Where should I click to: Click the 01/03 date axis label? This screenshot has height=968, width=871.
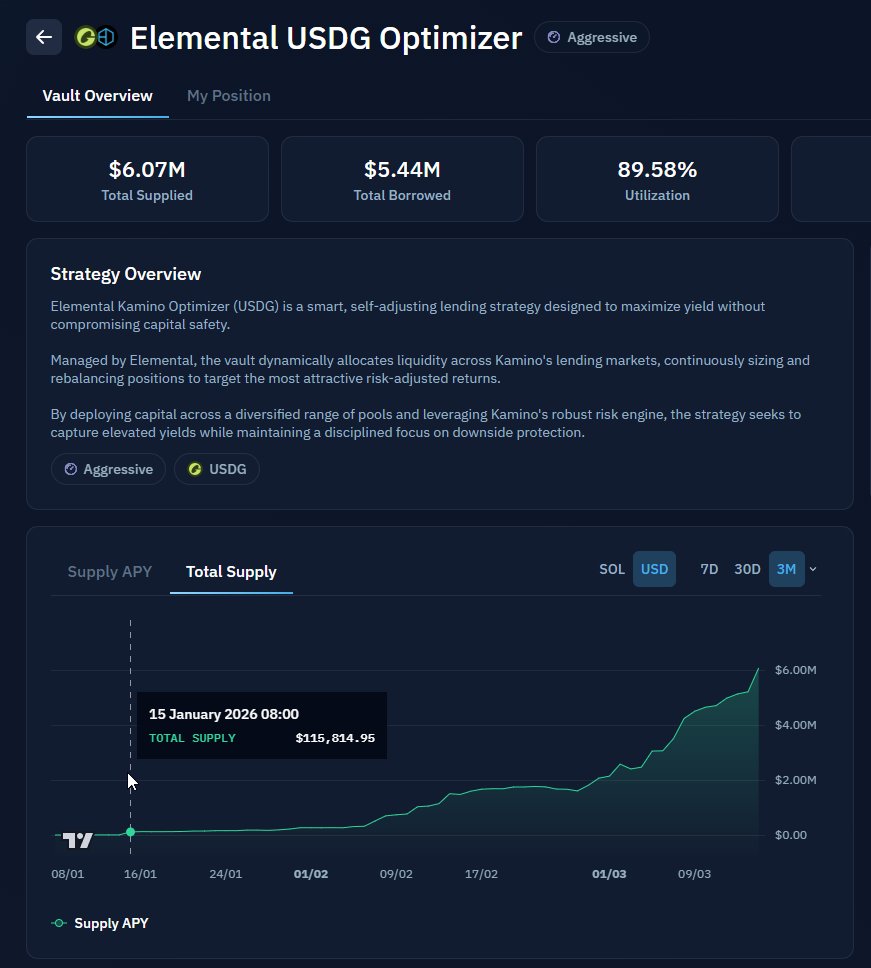(x=609, y=874)
